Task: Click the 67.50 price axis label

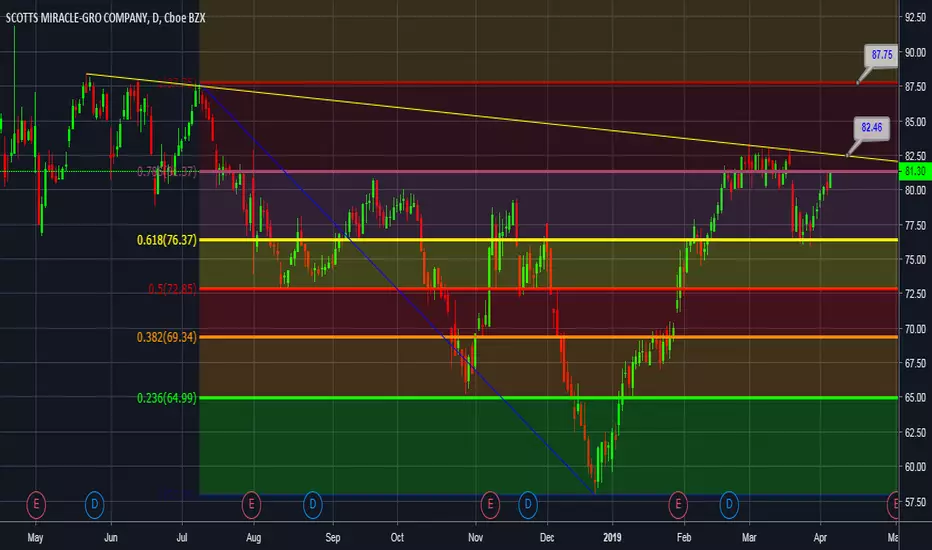Action: click(x=915, y=363)
